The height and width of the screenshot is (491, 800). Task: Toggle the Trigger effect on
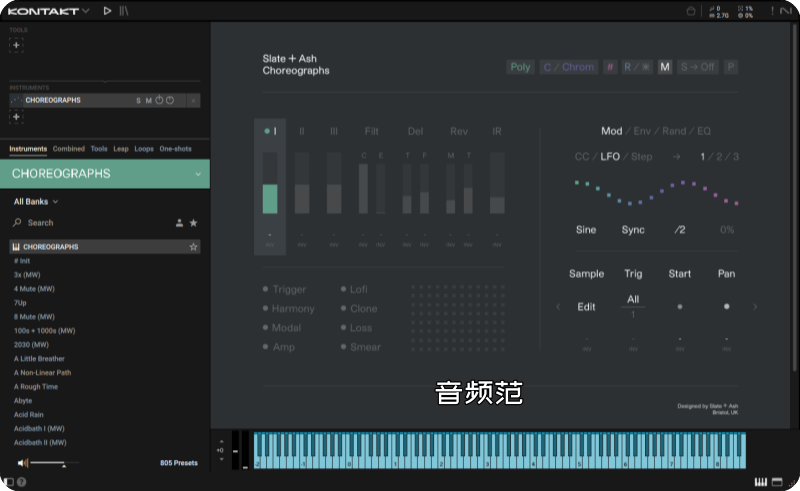(265, 289)
